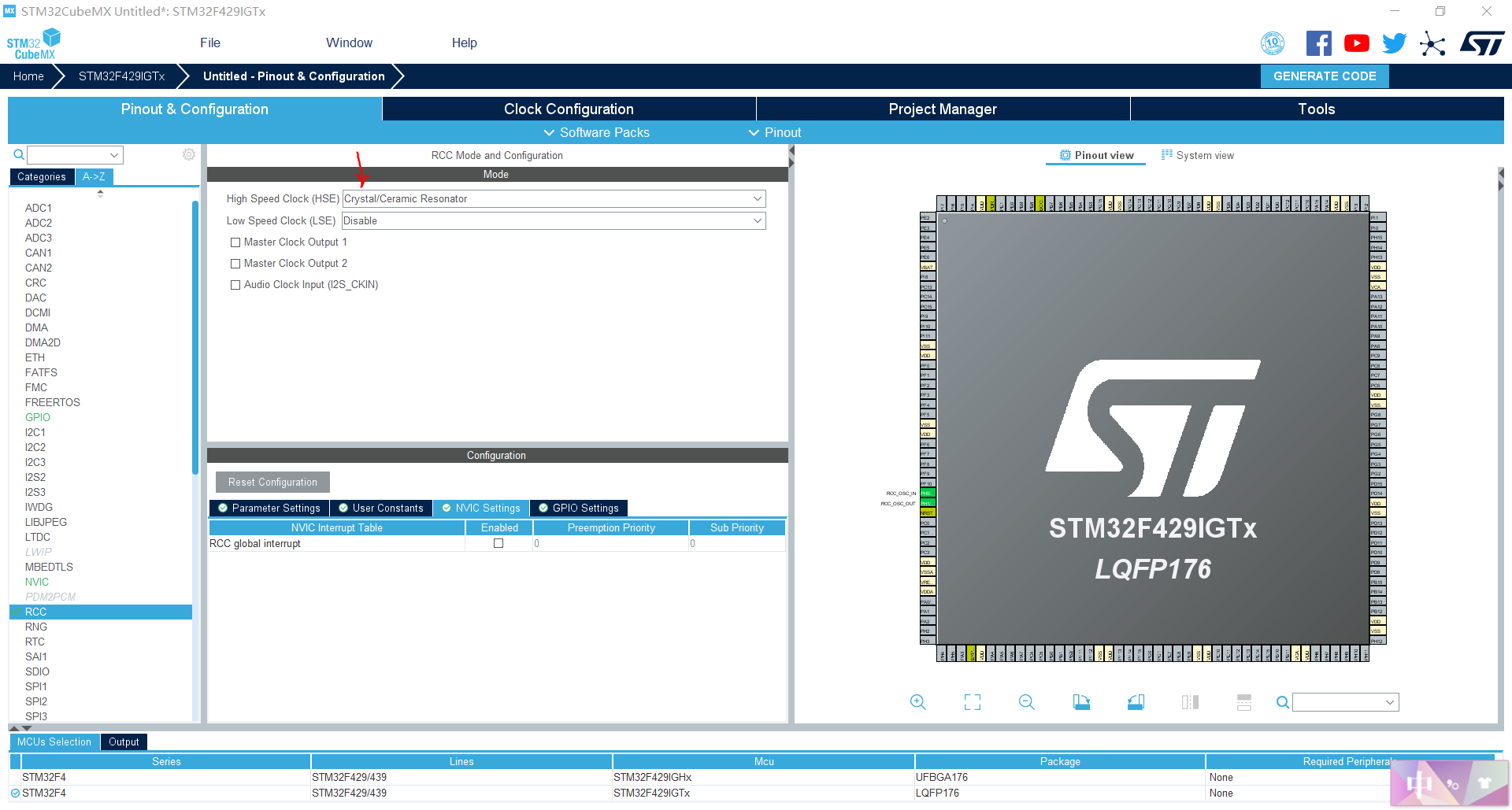The width and height of the screenshot is (1512, 810).
Task: Open Parameter Settings tab
Action: [269, 509]
